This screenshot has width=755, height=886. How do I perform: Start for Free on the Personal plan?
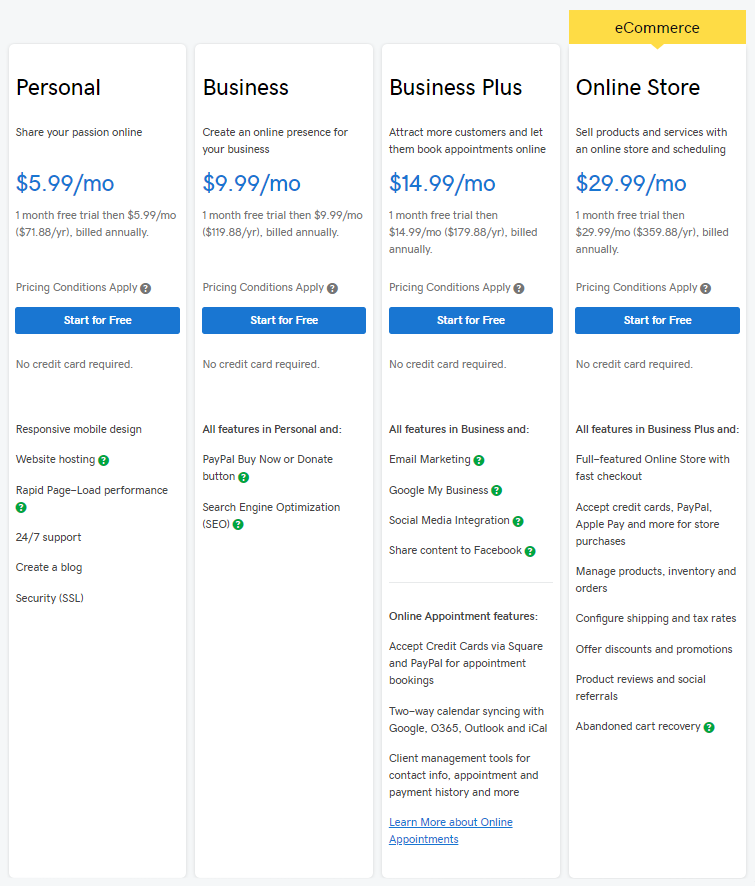pos(97,320)
